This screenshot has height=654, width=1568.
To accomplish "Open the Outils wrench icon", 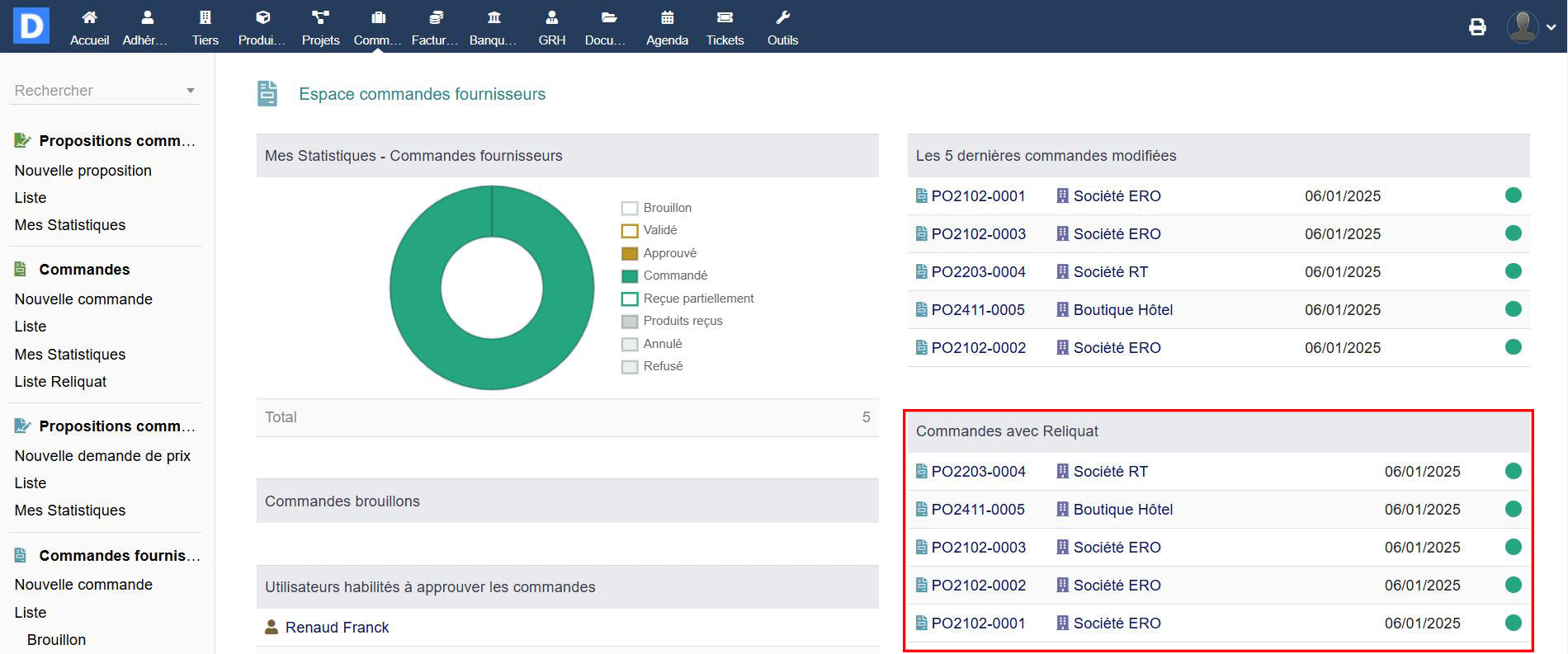I will click(782, 18).
